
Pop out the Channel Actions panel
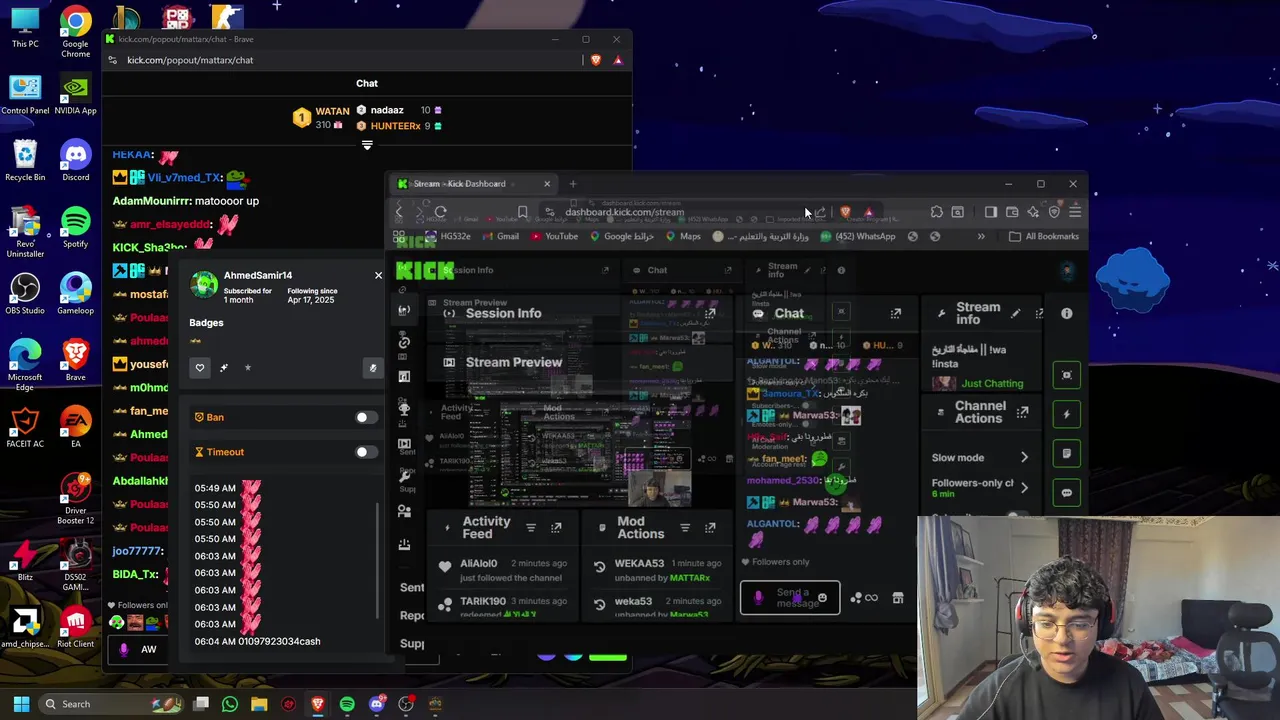(x=1022, y=412)
